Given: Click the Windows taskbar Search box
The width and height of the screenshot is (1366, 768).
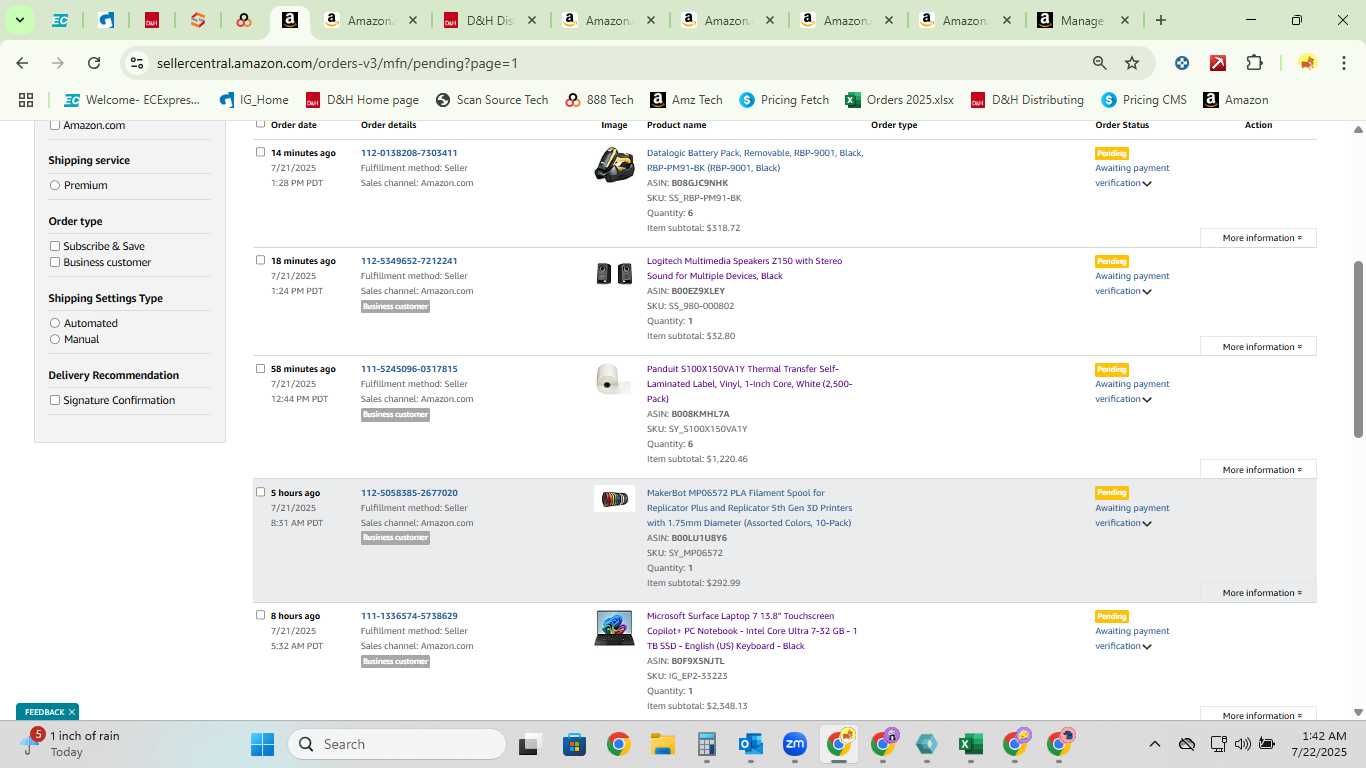Looking at the screenshot, I should click(x=397, y=744).
